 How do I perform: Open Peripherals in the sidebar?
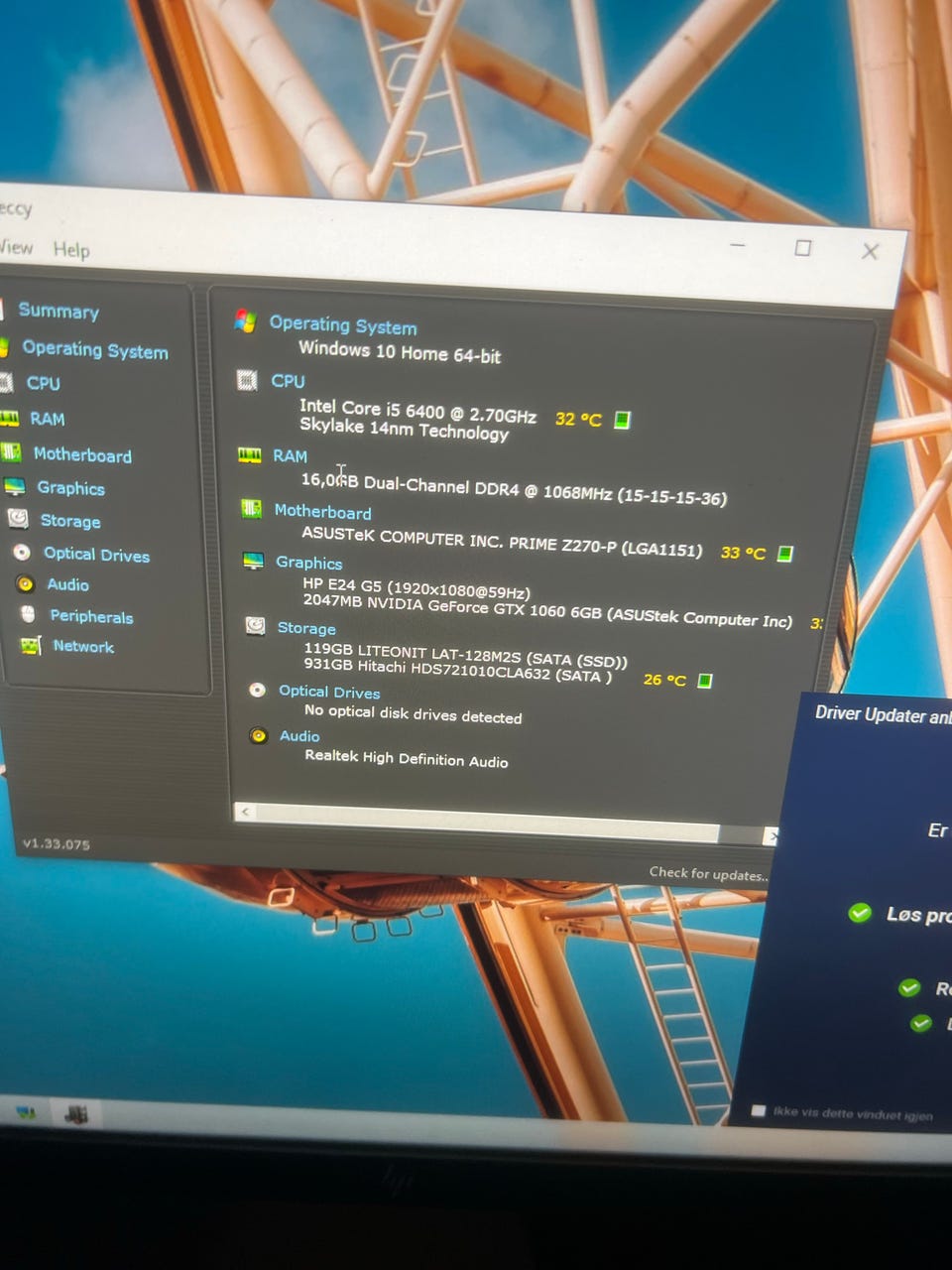point(91,616)
